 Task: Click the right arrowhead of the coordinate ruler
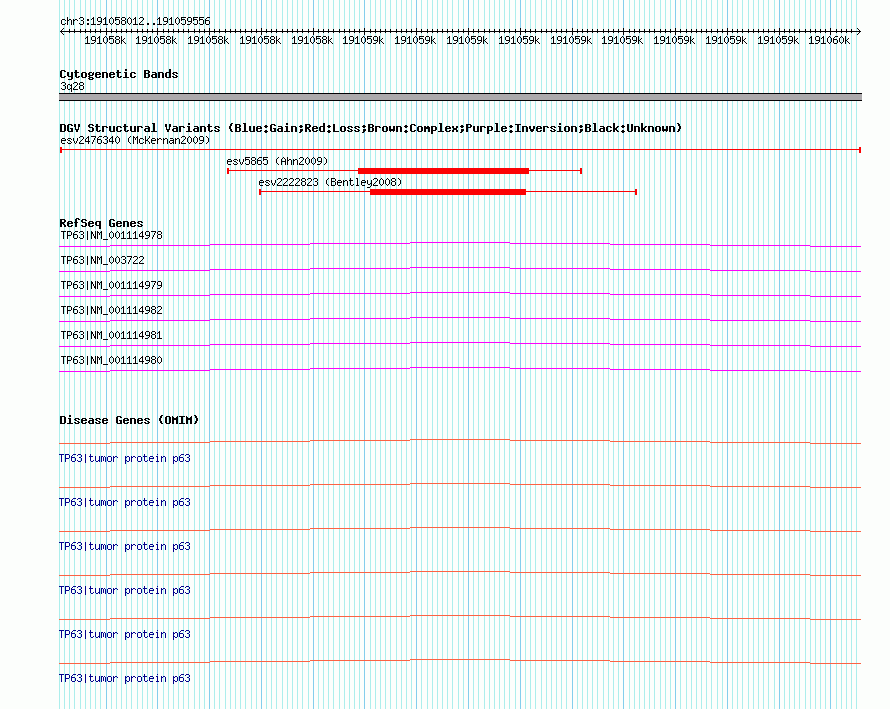pos(858,32)
